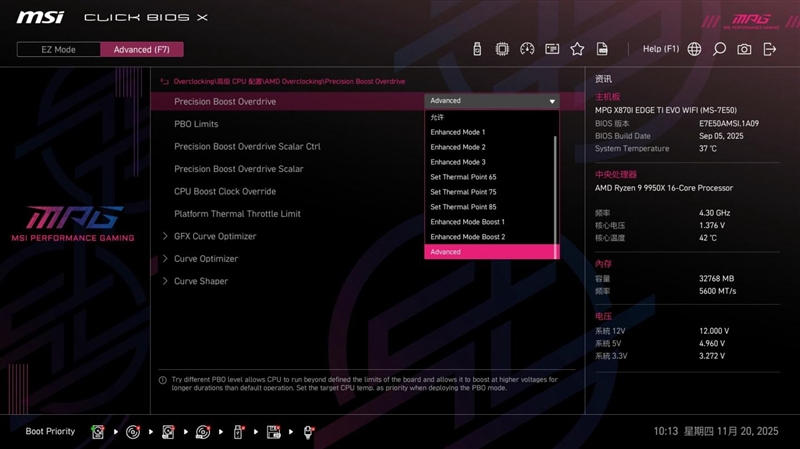Viewport: 800px width, 449px height.
Task: Select the Precision Boost Overdrive row label
Action: tap(225, 102)
